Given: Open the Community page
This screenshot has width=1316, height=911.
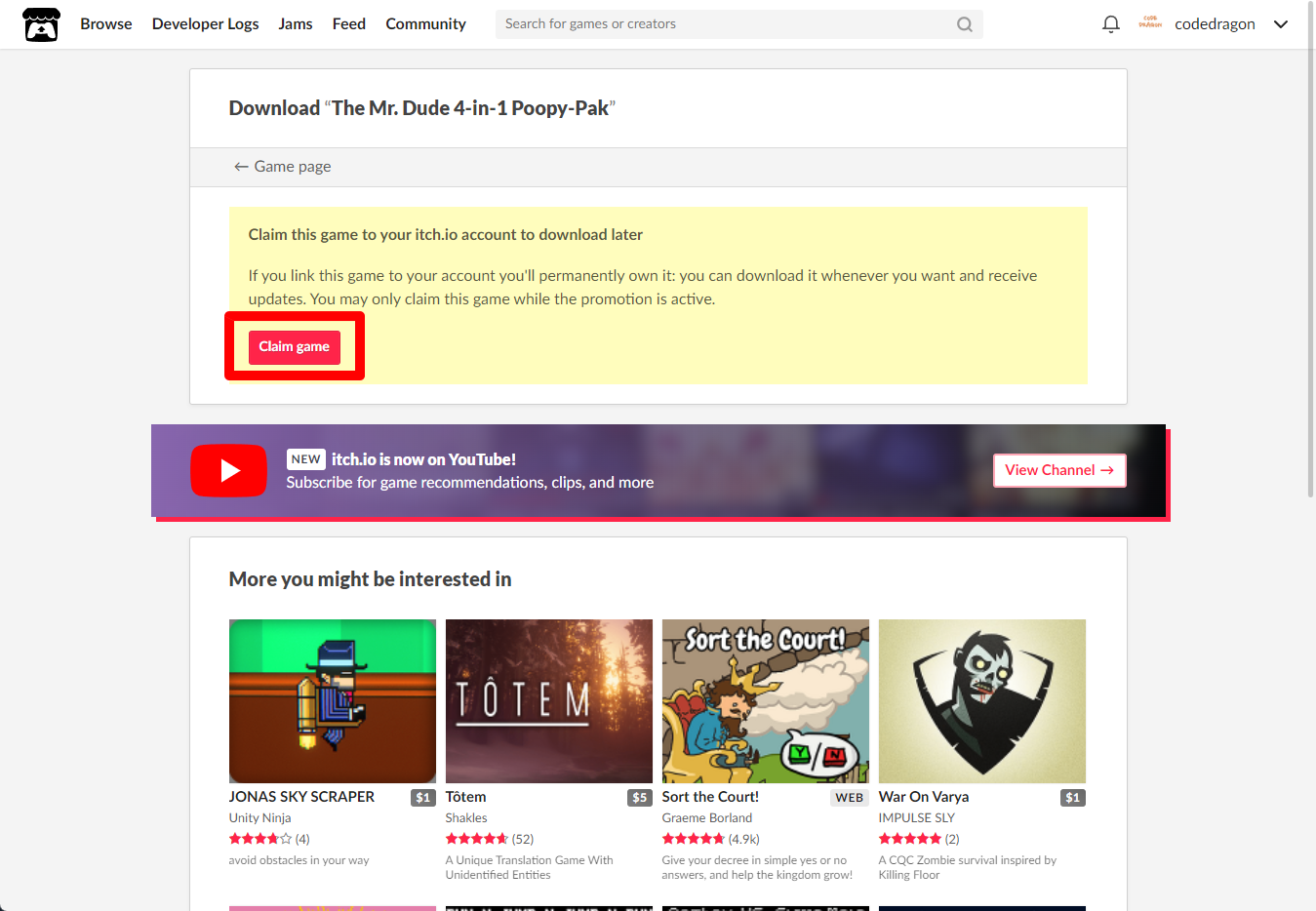Looking at the screenshot, I should pyautogui.click(x=425, y=24).
